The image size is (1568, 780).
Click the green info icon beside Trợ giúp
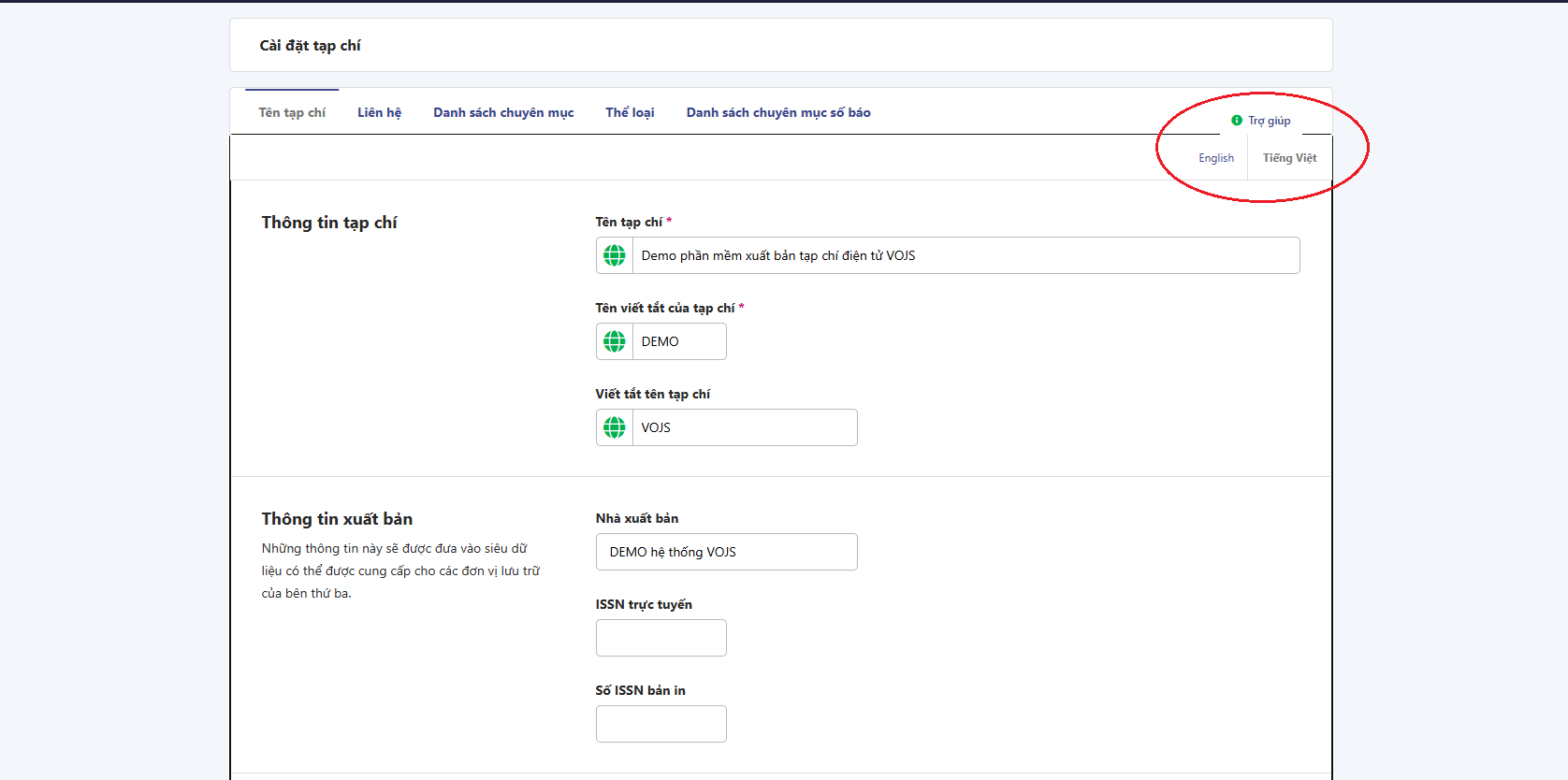tap(1237, 121)
